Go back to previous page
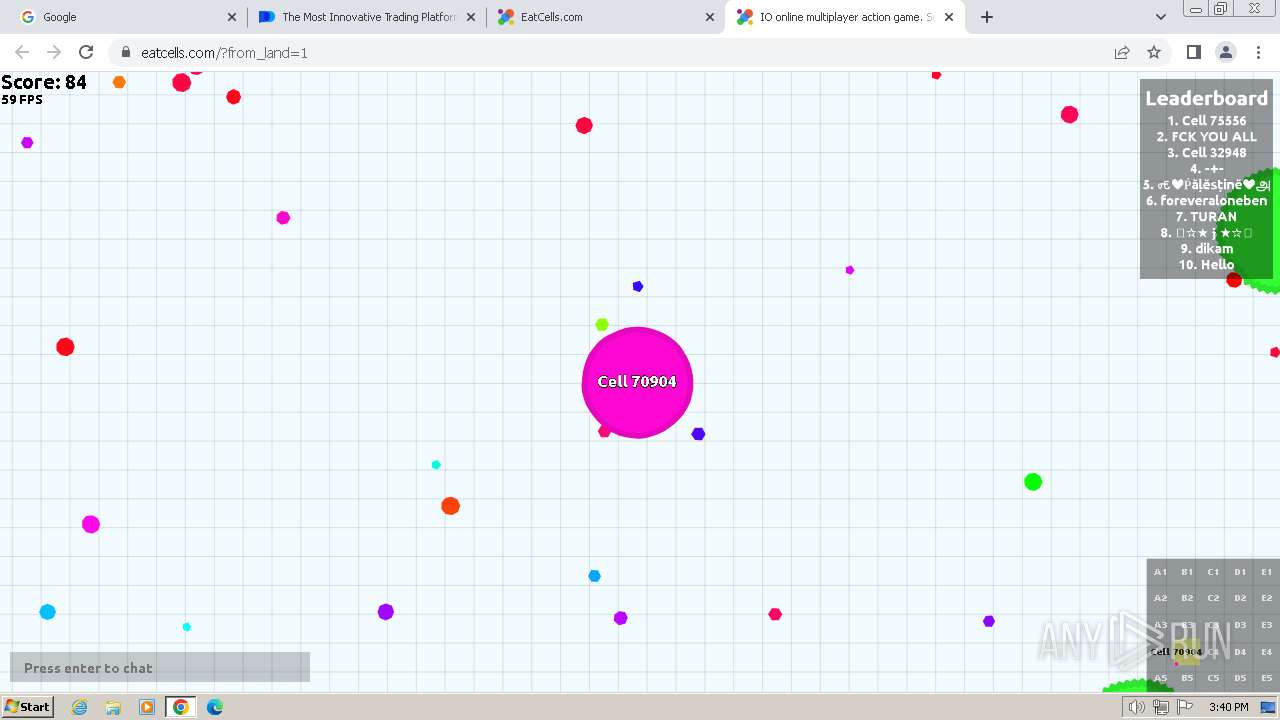The image size is (1280, 720). tap(22, 52)
